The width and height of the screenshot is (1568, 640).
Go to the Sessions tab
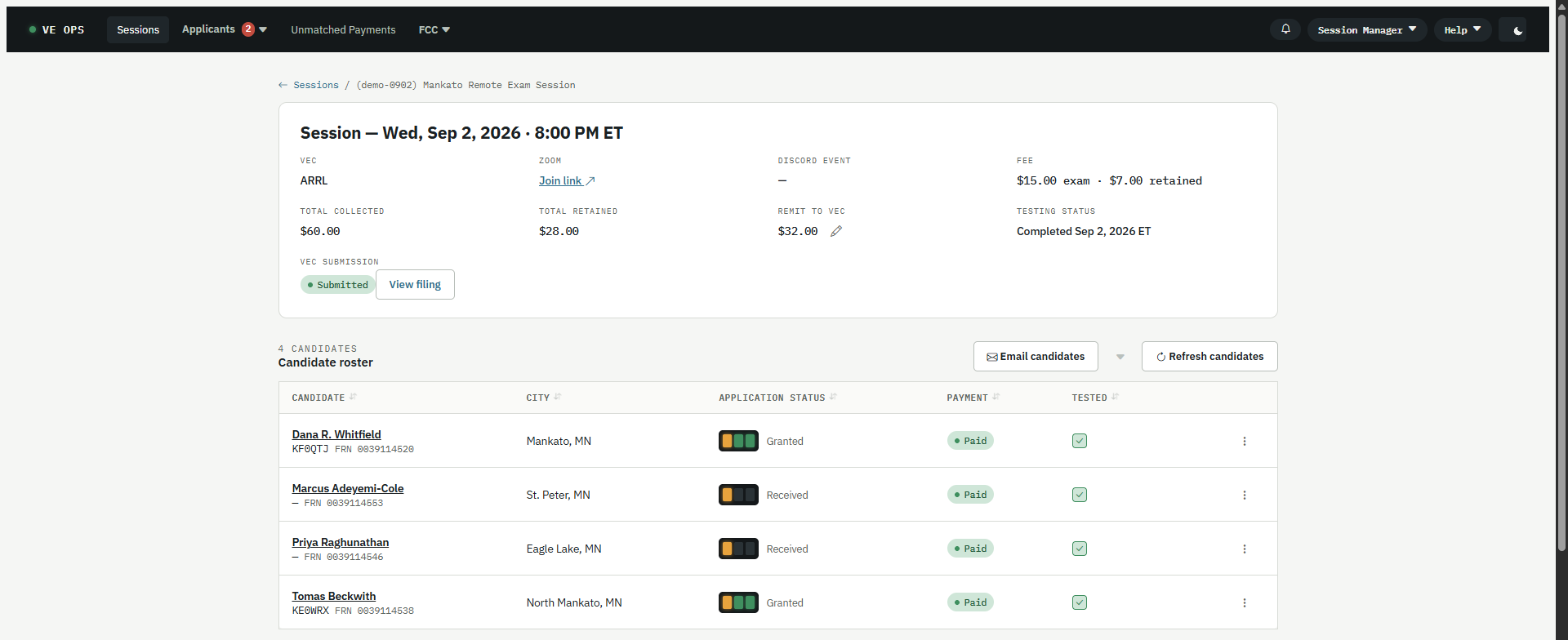[138, 30]
